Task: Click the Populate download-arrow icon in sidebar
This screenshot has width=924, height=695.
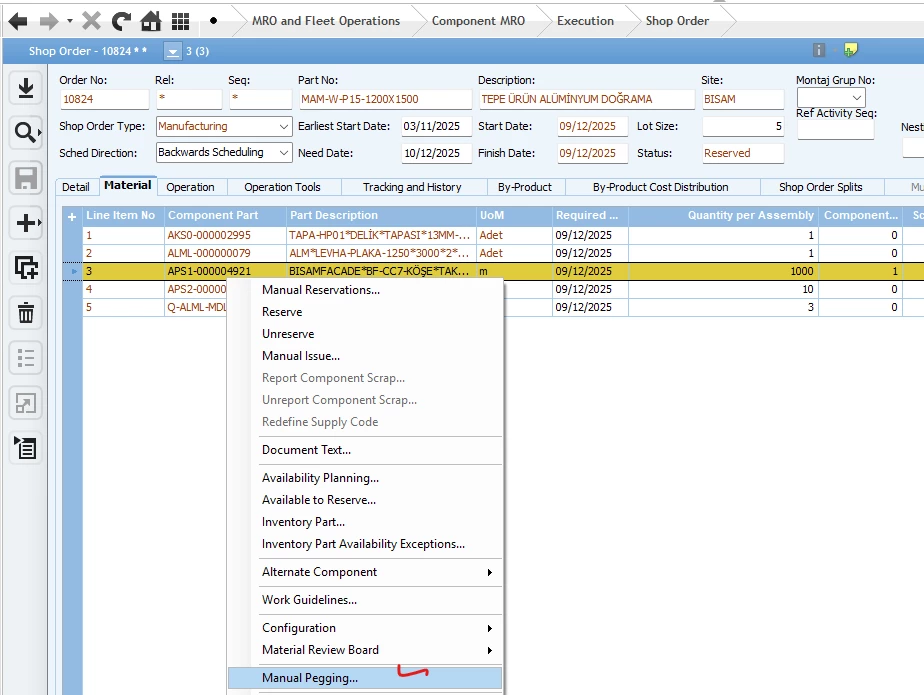Action: click(x=26, y=88)
